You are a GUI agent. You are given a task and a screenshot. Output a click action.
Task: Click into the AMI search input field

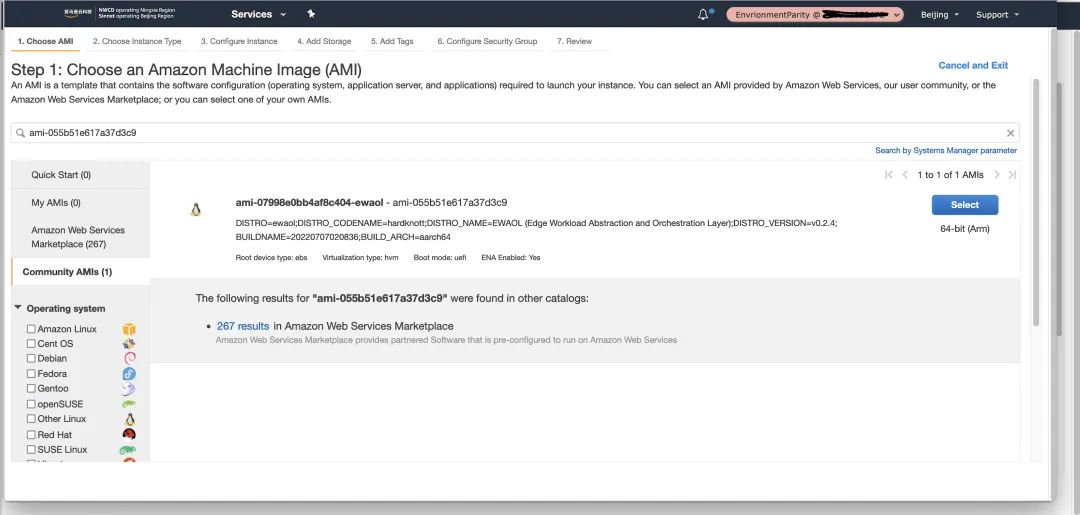click(515, 133)
